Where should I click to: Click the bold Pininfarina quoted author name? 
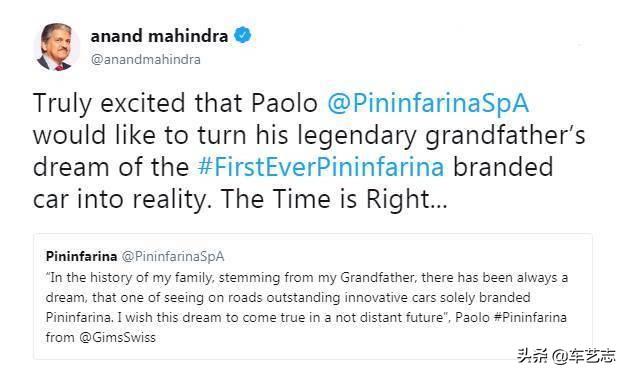pyautogui.click(x=81, y=256)
